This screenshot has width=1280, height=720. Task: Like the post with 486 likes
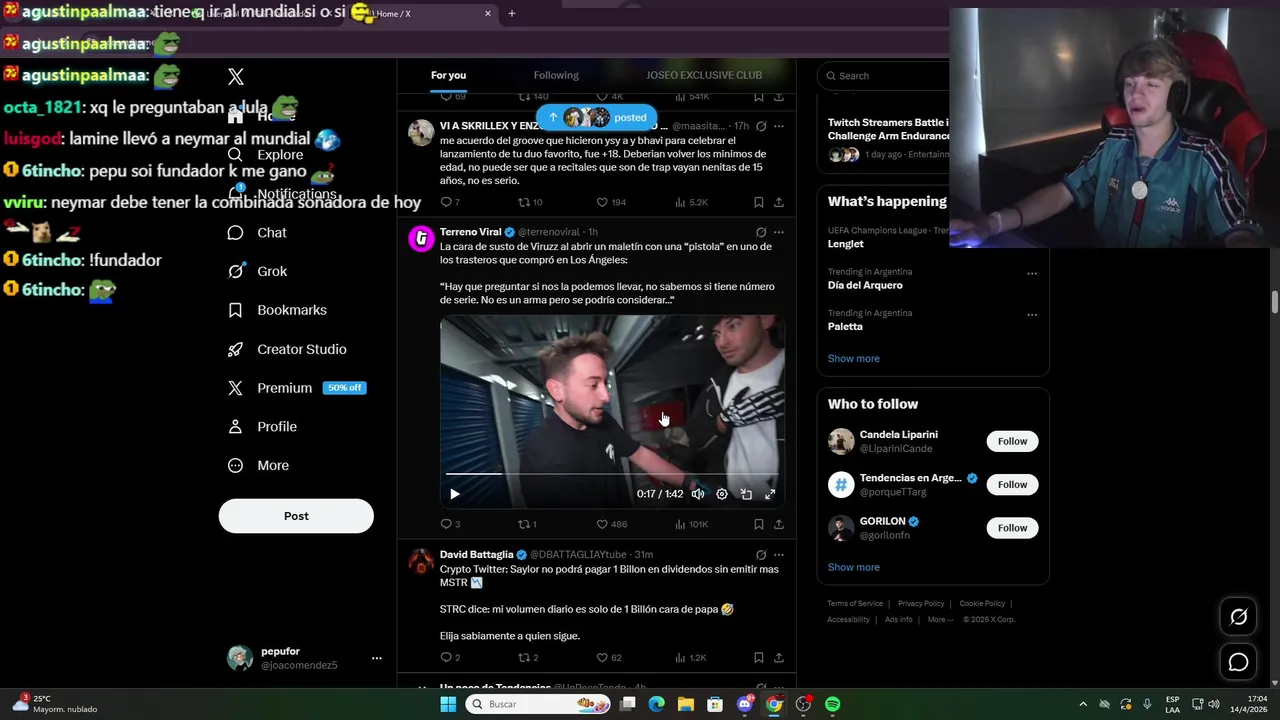(611, 524)
